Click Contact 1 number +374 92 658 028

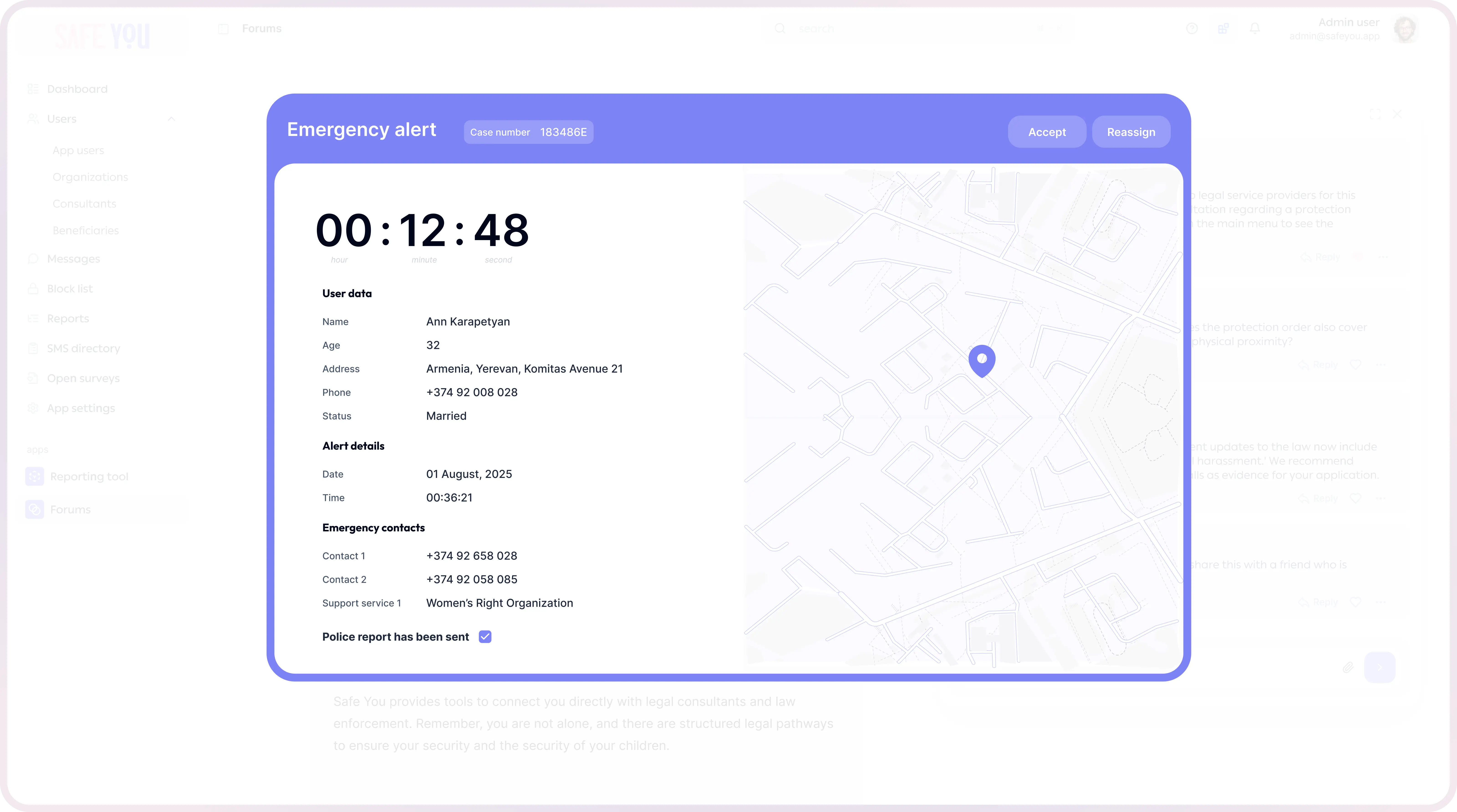pos(472,555)
